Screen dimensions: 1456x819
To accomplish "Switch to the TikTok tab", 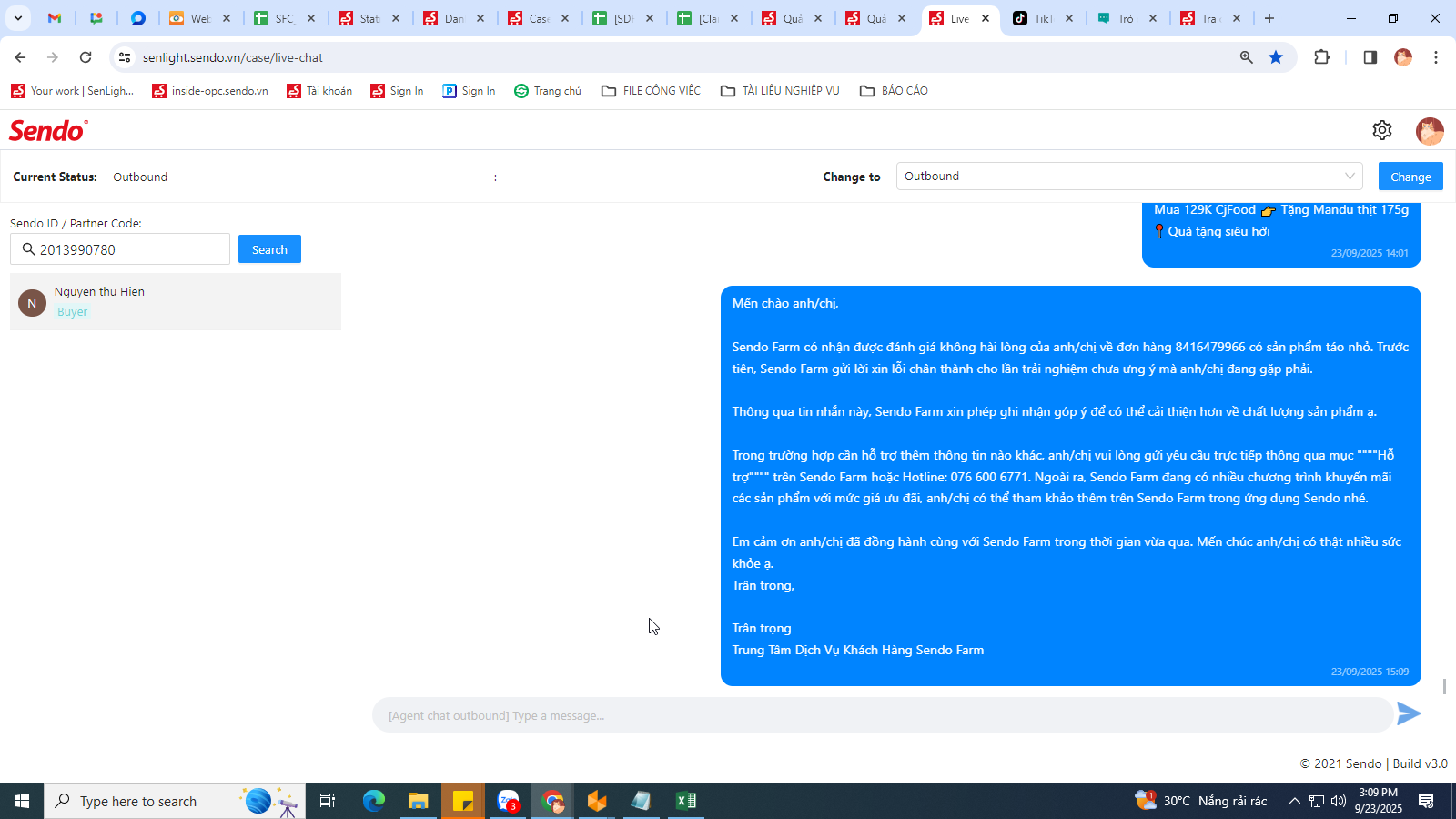I will (1043, 18).
